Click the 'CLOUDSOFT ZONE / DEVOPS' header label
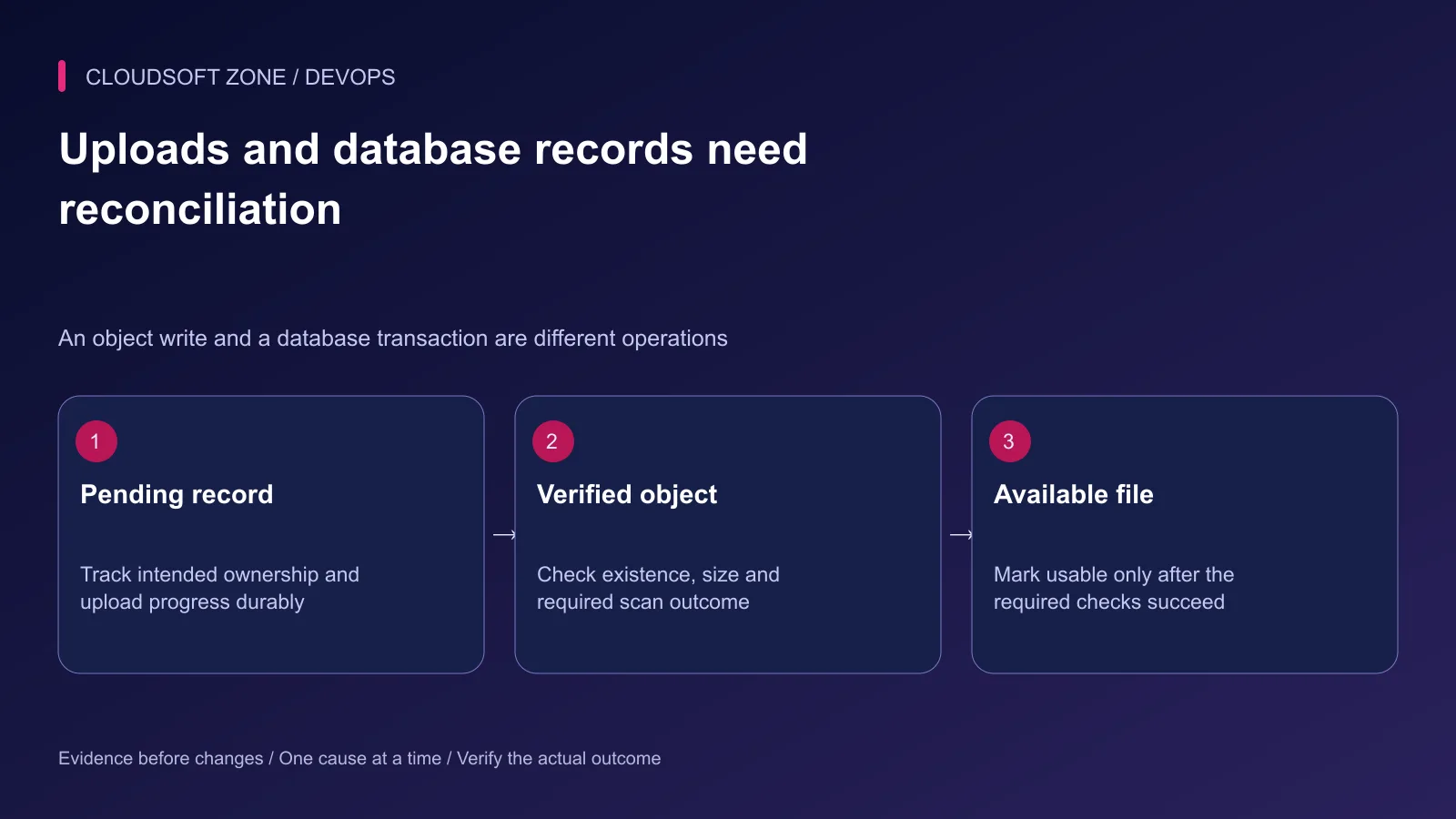 click(240, 77)
